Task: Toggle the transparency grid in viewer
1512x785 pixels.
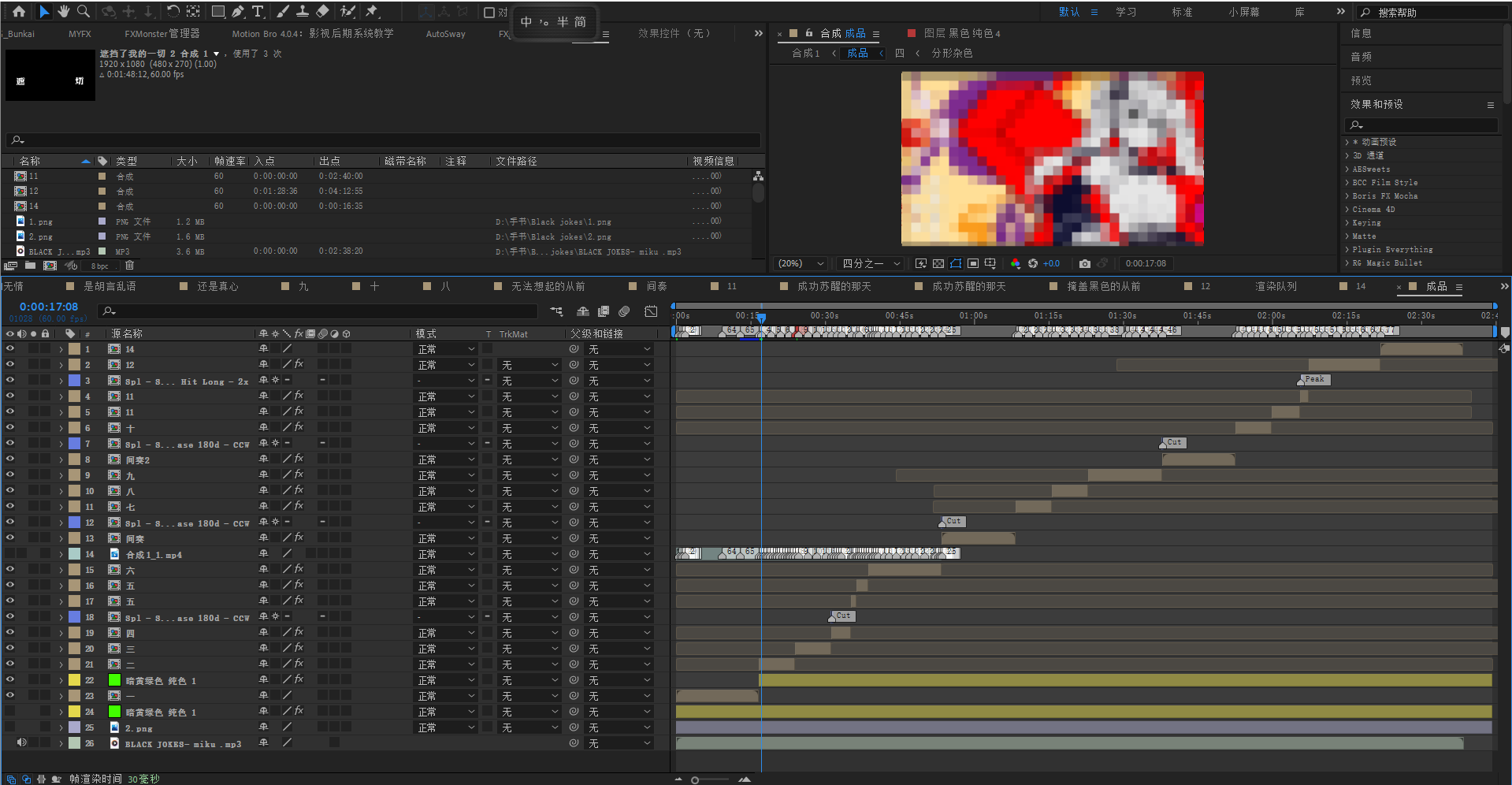Action: (938, 263)
